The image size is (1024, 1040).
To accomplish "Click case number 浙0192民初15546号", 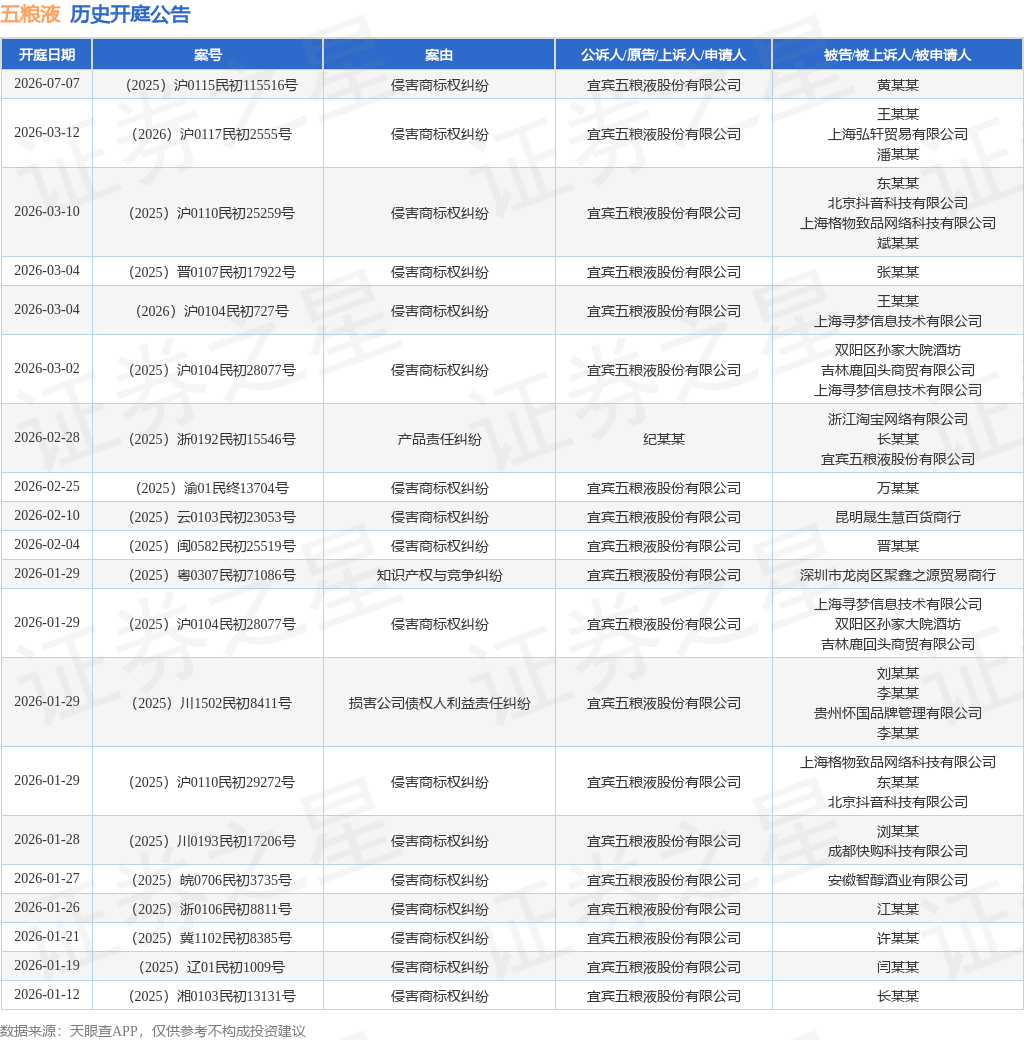I will pyautogui.click(x=212, y=439).
